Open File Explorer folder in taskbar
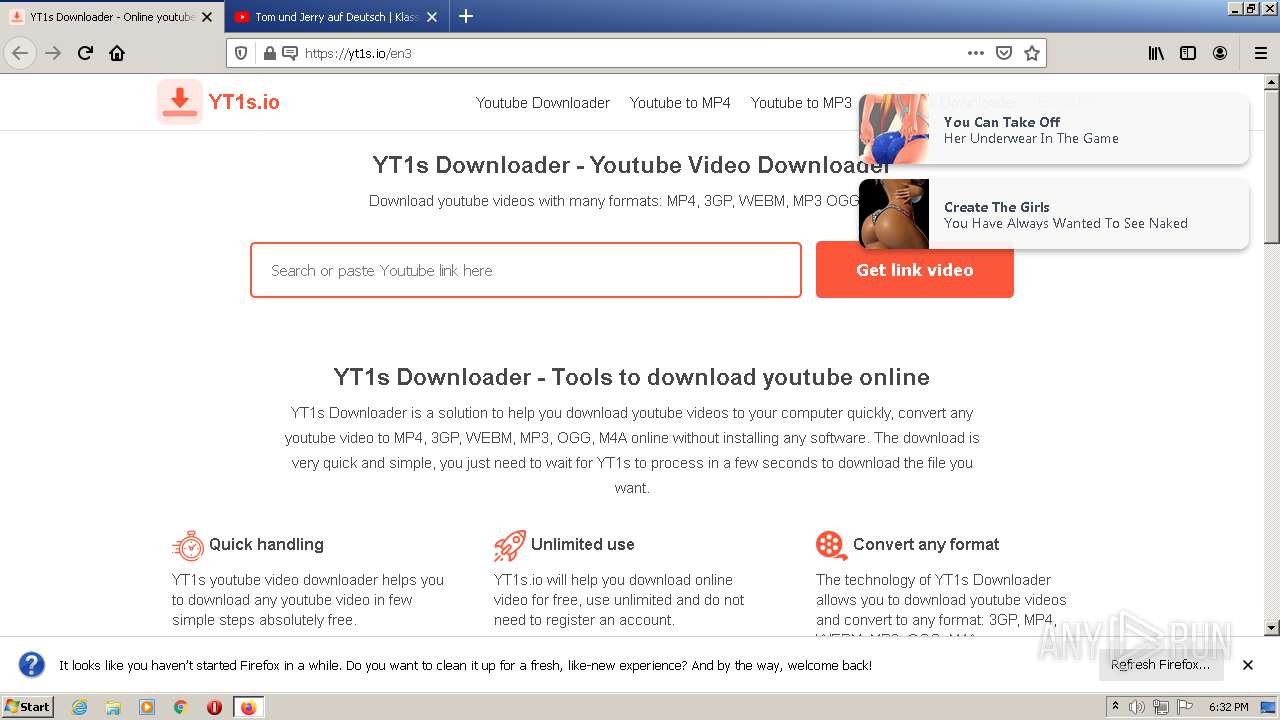This screenshot has height=720, width=1280. click(x=113, y=707)
